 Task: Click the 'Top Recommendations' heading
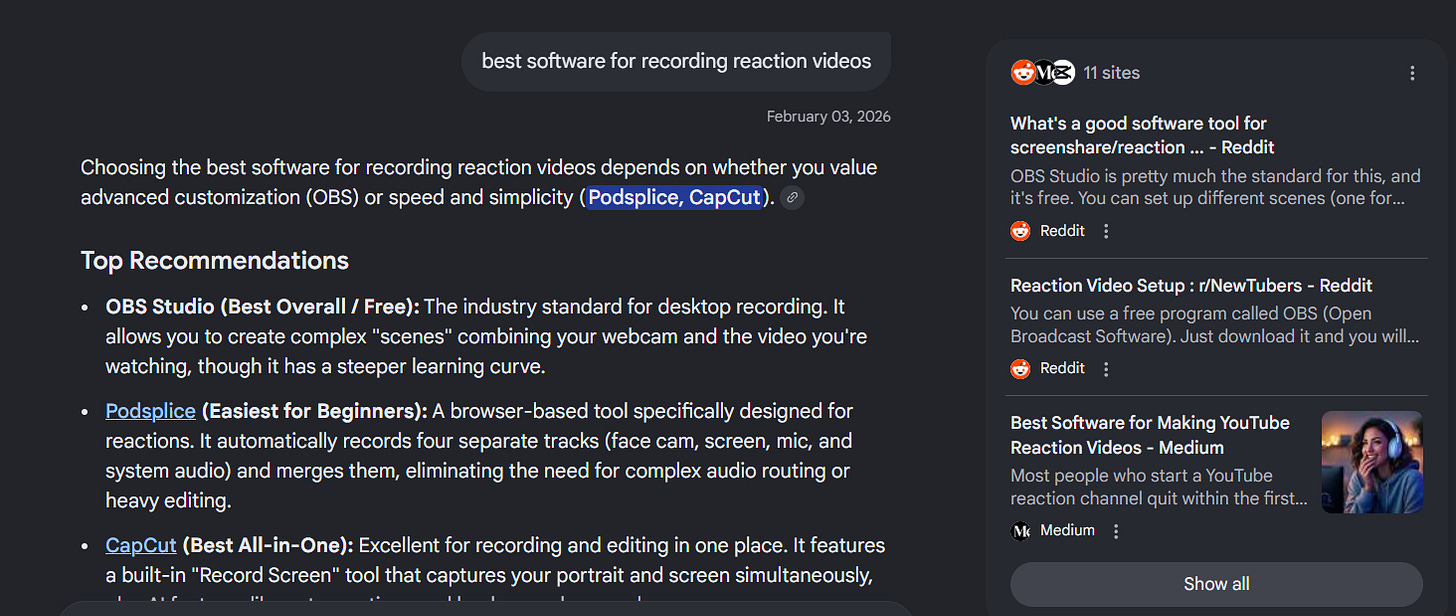(215, 261)
